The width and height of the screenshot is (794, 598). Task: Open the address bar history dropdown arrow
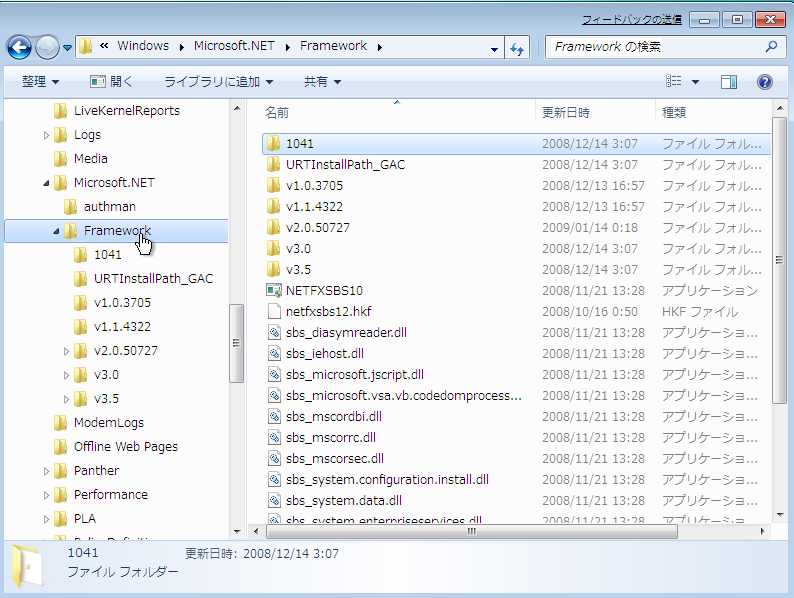(x=494, y=49)
